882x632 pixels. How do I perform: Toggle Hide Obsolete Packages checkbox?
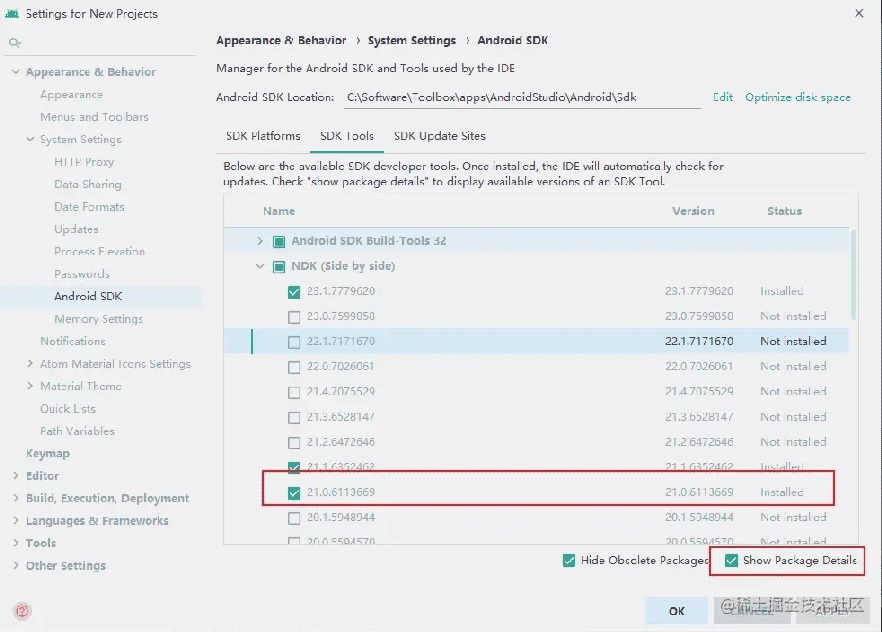[569, 561]
